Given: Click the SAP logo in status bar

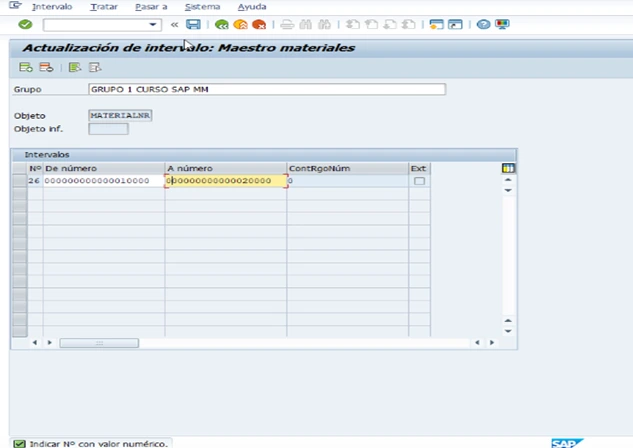Looking at the screenshot, I should [566, 443].
